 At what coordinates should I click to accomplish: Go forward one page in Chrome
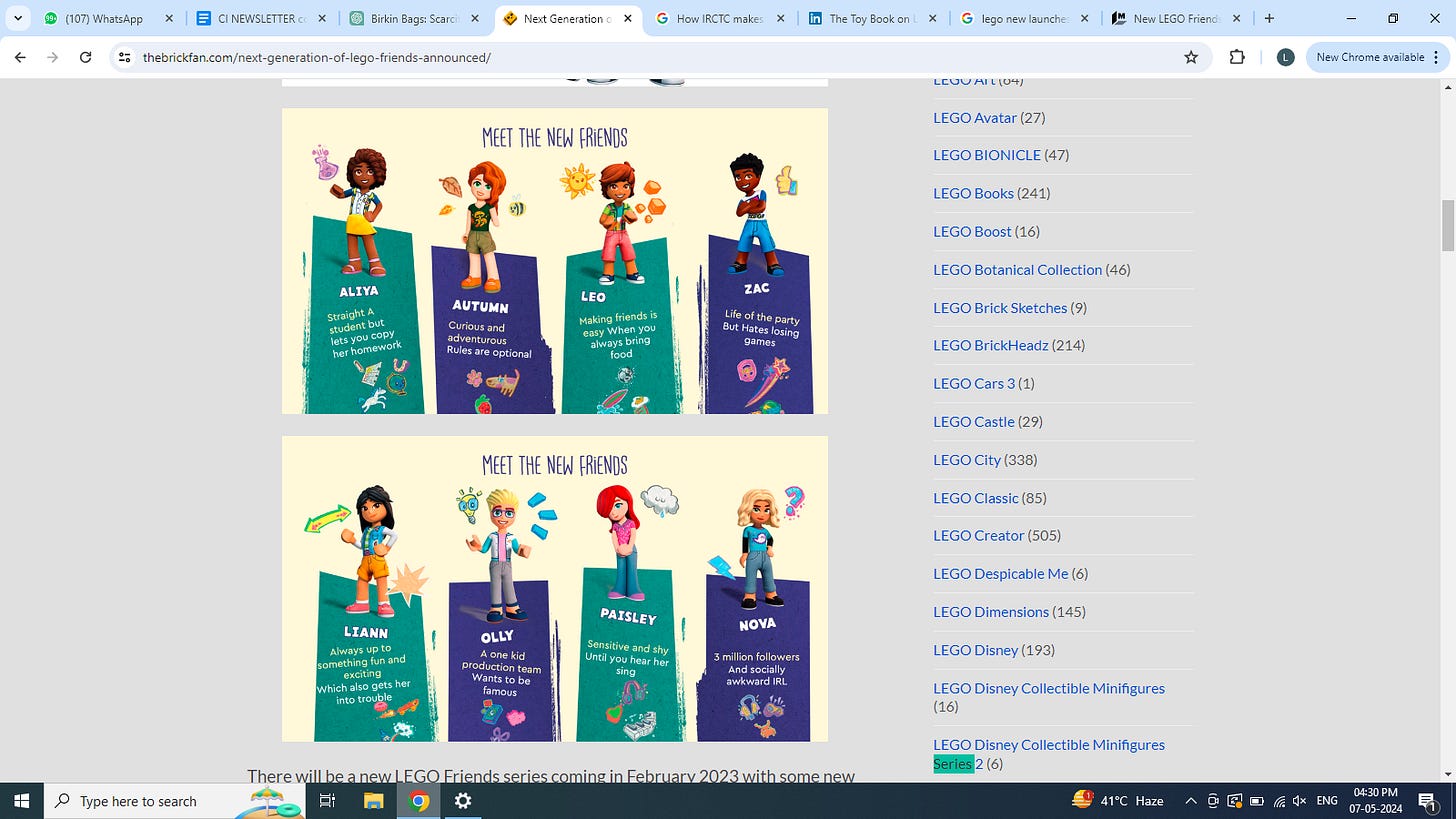click(52, 57)
